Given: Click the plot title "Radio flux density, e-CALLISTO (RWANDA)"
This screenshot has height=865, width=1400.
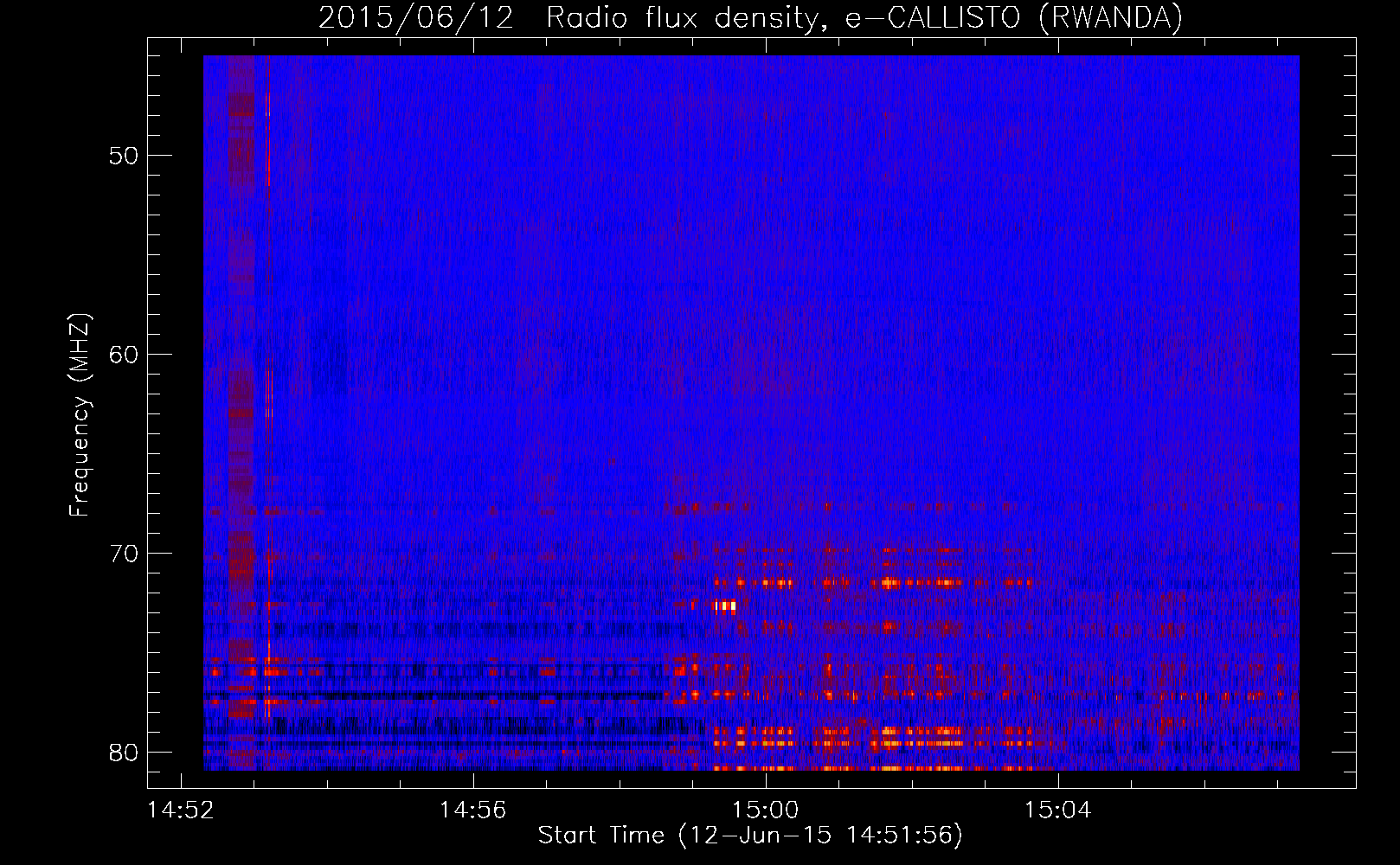Looking at the screenshot, I should pos(864,17).
